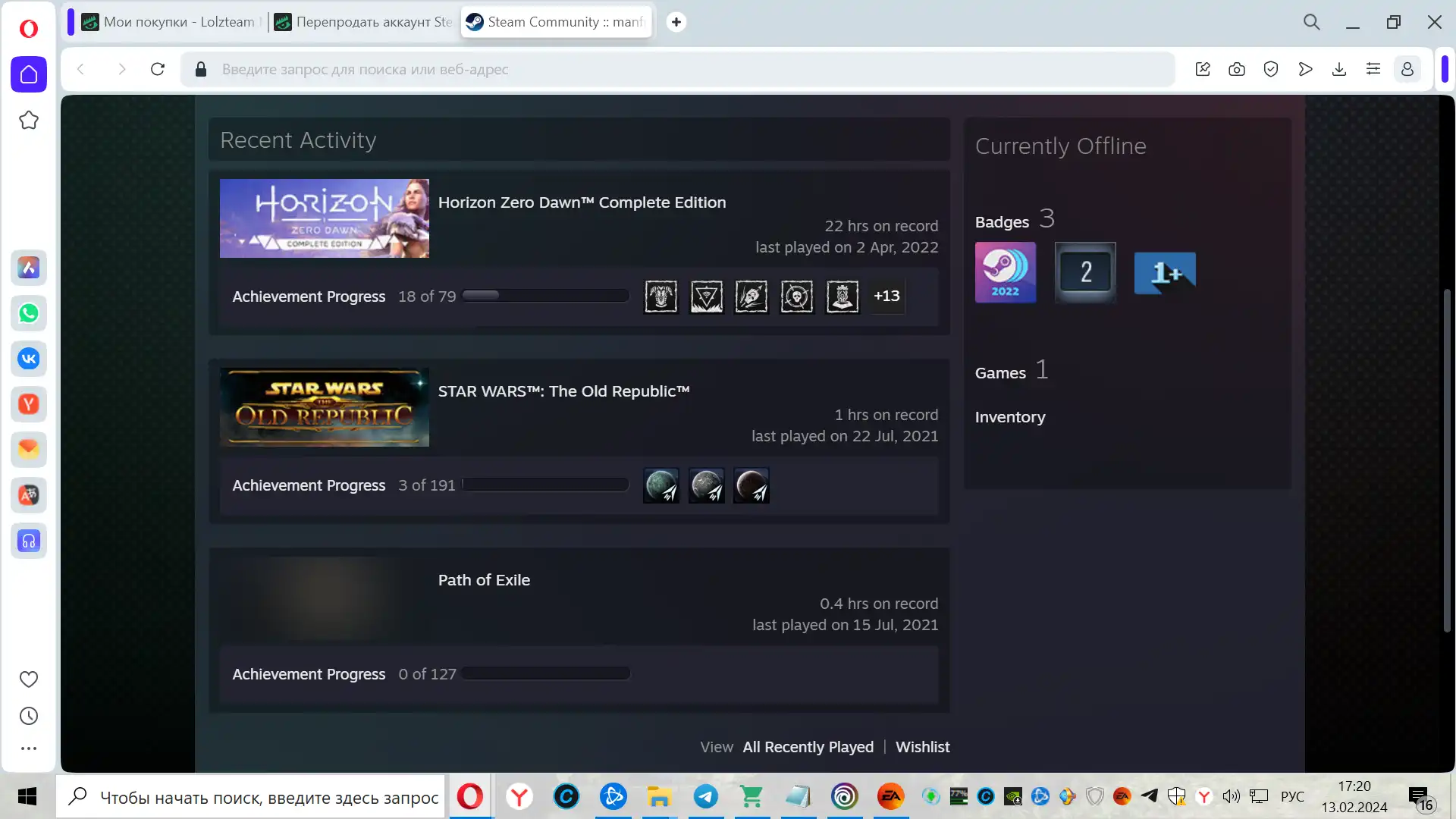Open the Games count link
This screenshot has height=819, width=1456.
click(x=1012, y=372)
